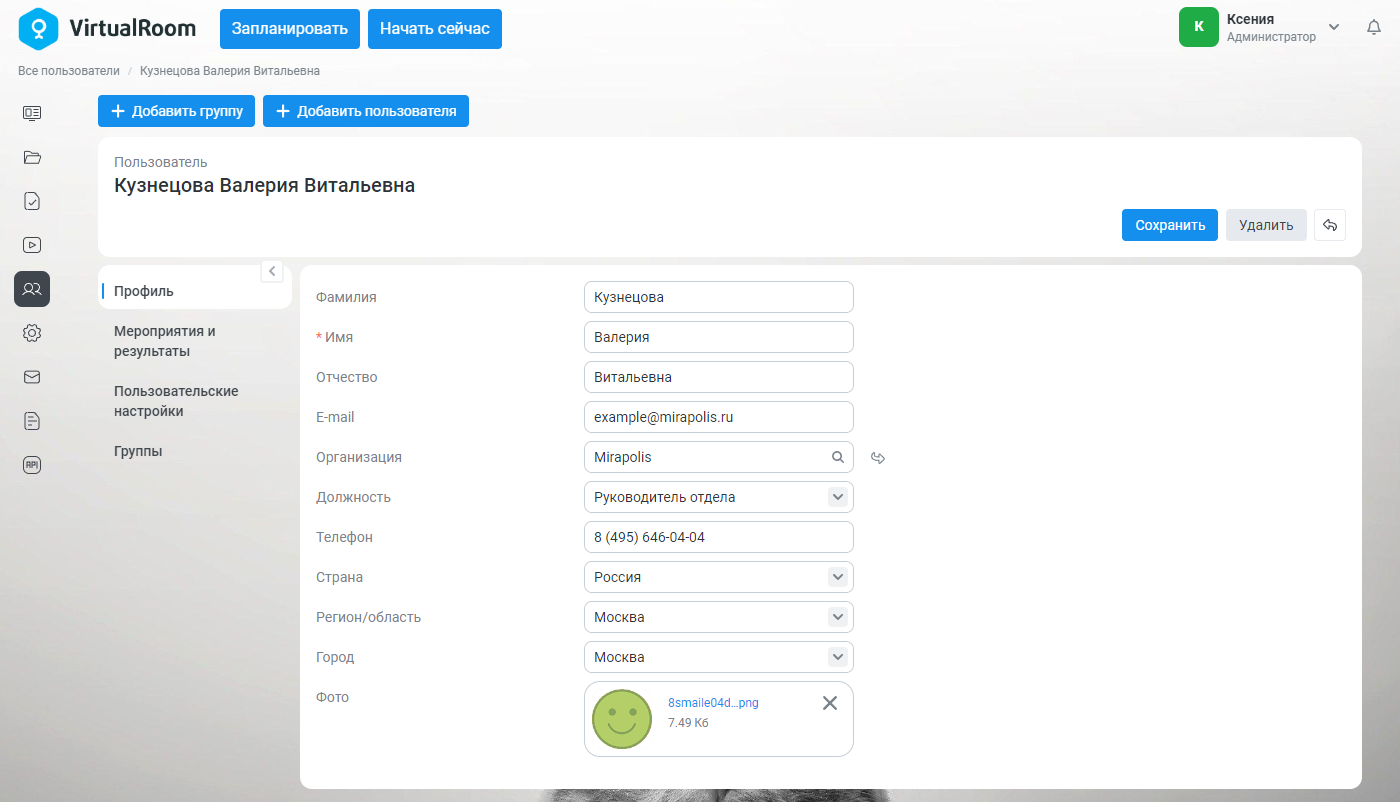Switch to Мероприятия и результаты tab
This screenshot has height=802, width=1400.
165,341
